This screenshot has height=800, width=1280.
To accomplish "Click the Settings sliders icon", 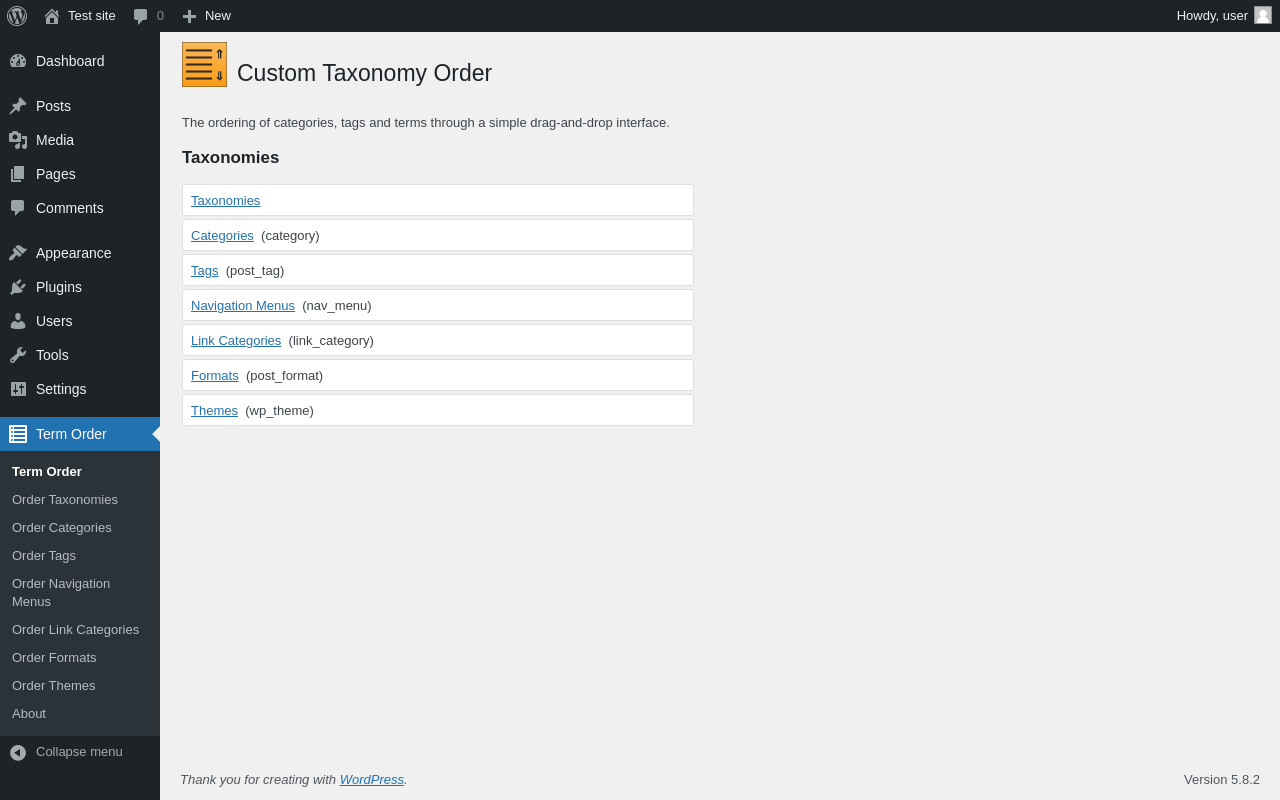I will tap(18, 389).
